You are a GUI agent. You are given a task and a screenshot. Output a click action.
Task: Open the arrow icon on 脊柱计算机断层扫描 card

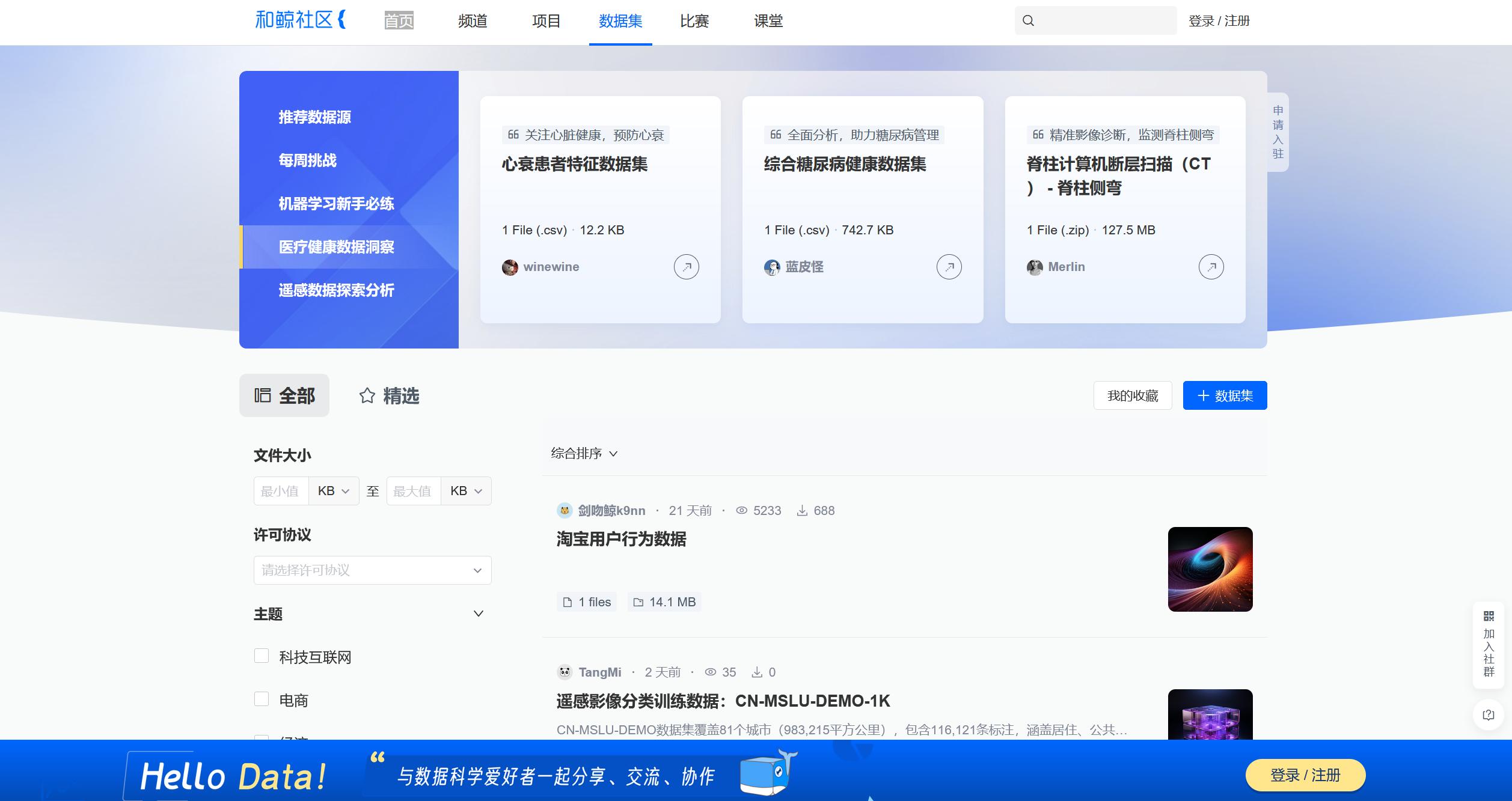point(1211,267)
